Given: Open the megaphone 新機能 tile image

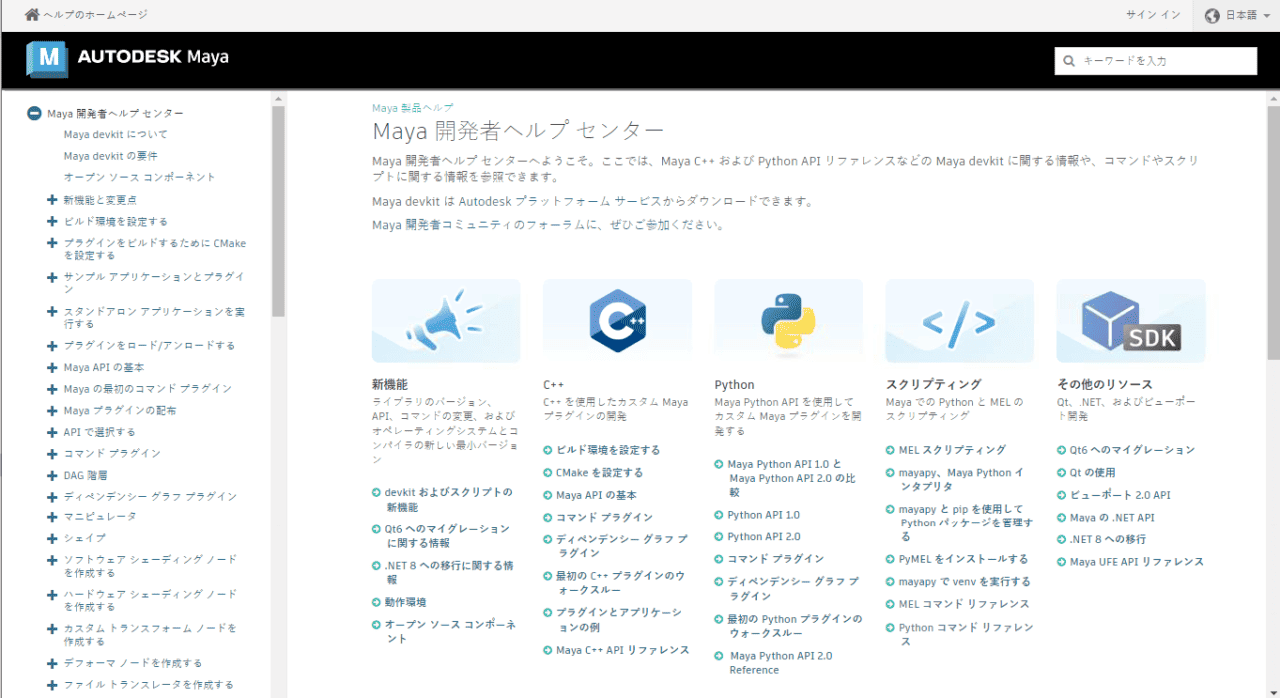Looking at the screenshot, I should pos(446,320).
